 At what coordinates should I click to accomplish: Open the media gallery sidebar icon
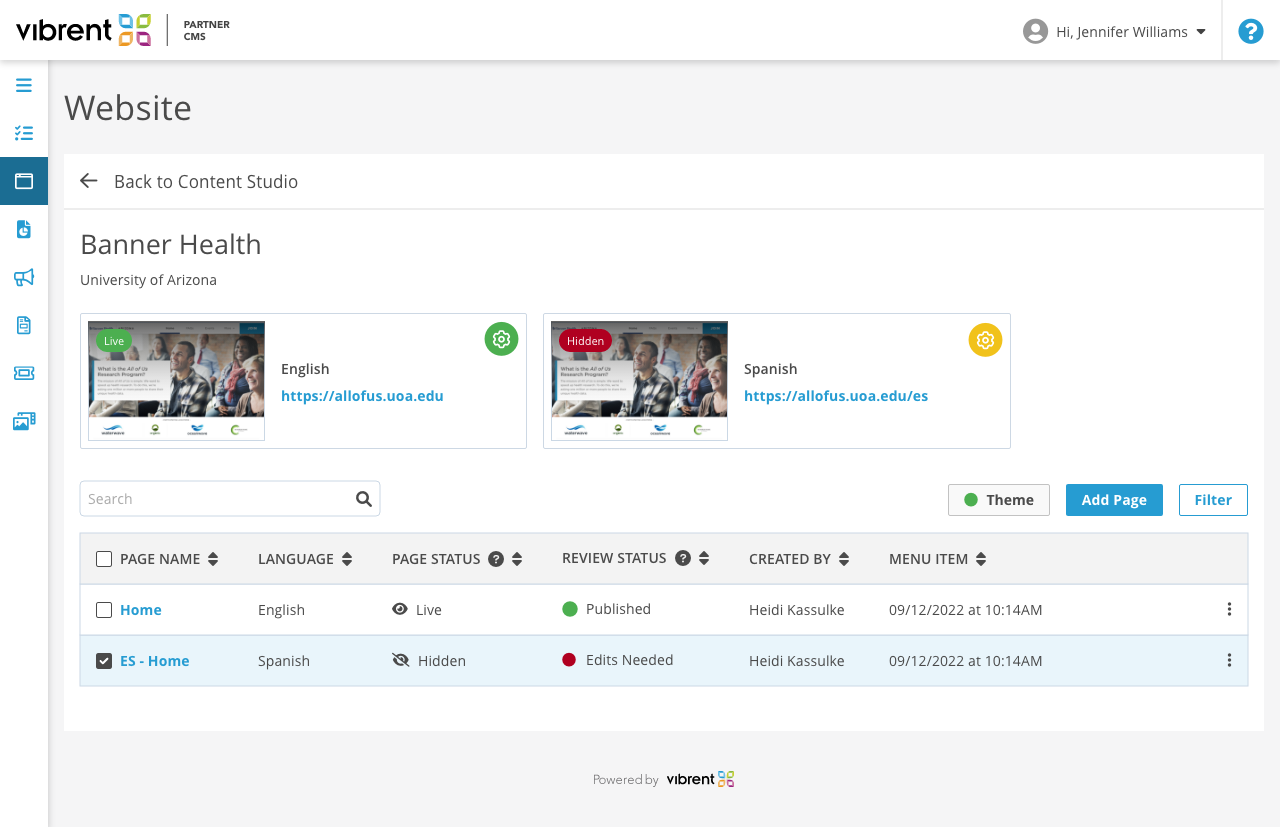24,421
